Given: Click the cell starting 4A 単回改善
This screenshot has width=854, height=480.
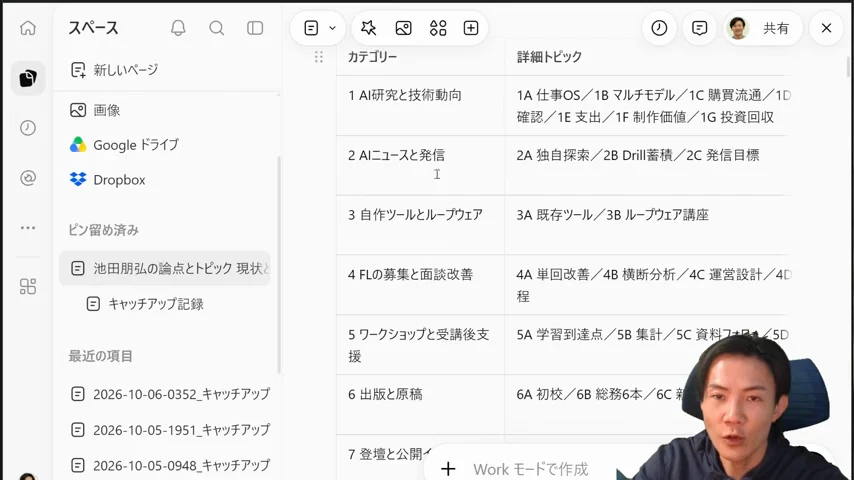Looking at the screenshot, I should coord(648,285).
